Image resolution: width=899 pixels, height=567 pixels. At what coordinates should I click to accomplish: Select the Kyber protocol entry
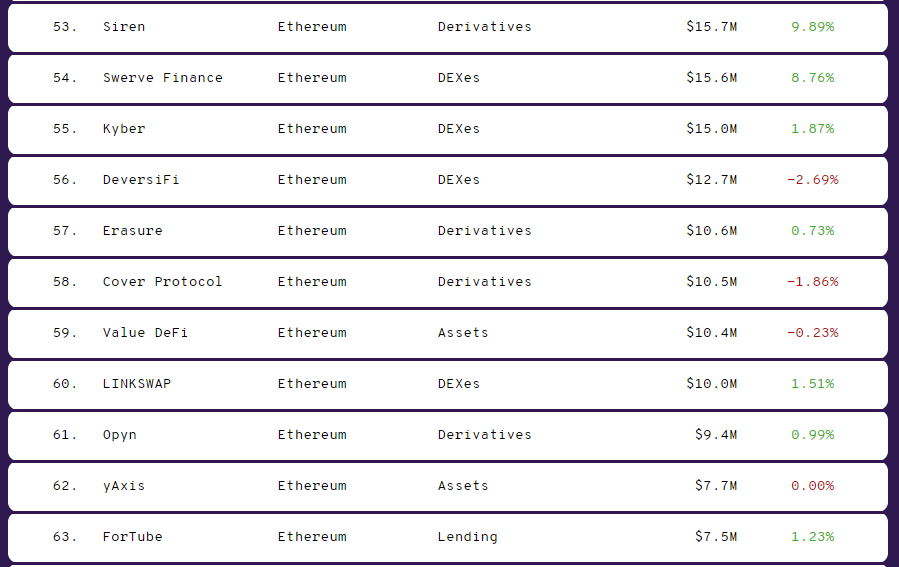124,129
